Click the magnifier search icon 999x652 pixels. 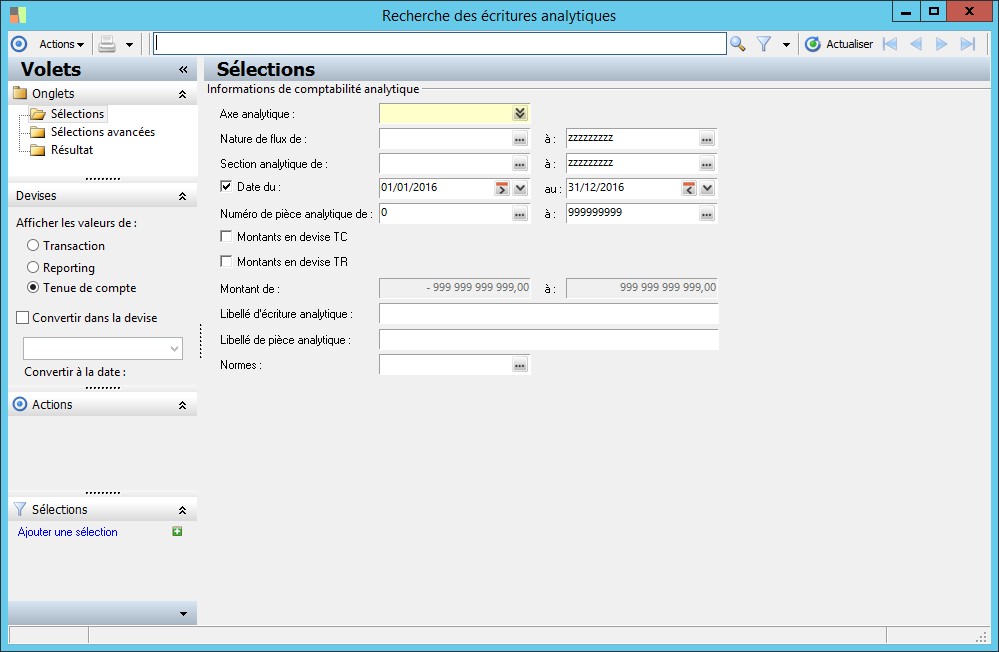738,44
